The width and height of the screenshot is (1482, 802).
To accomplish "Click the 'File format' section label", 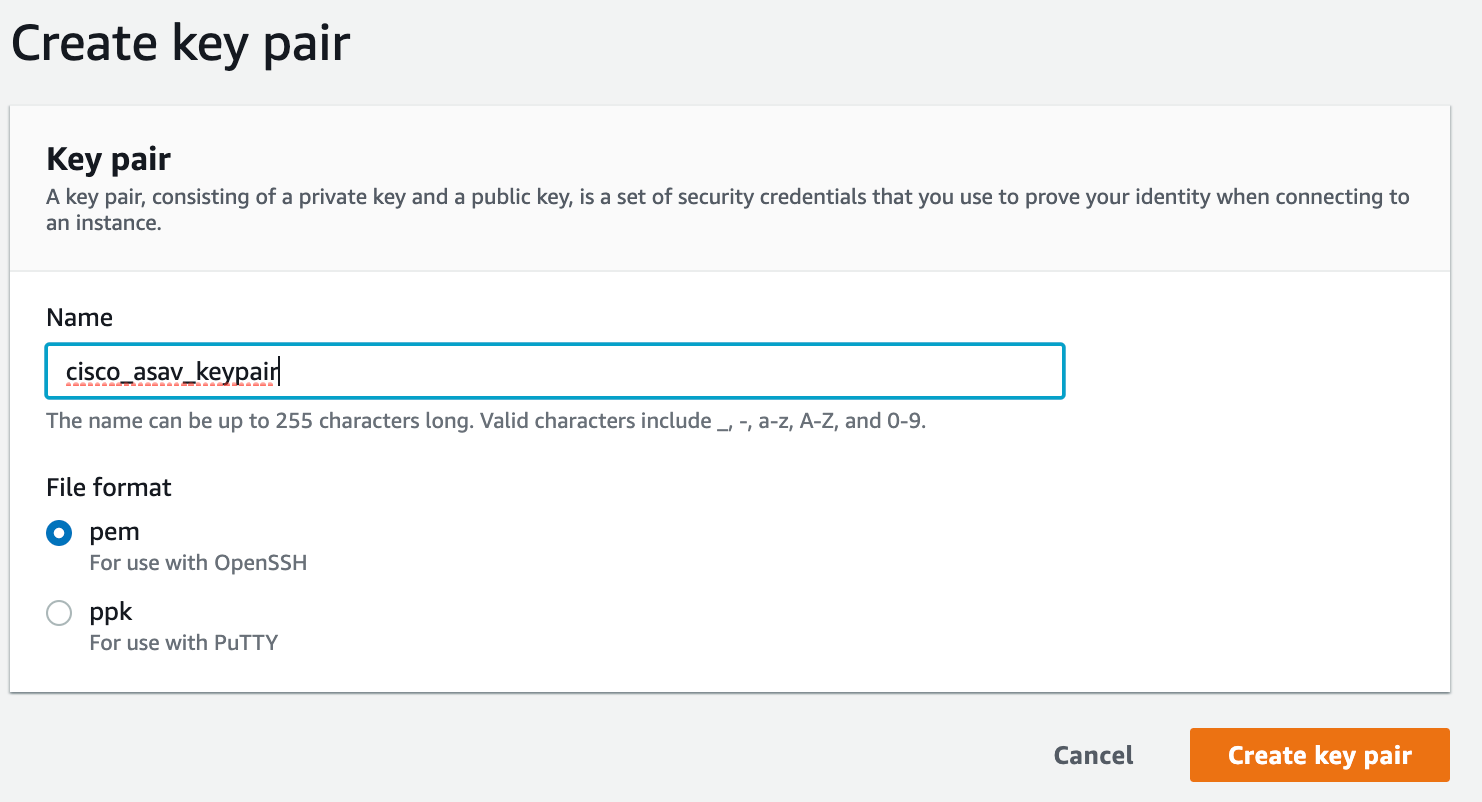I will pos(109,487).
